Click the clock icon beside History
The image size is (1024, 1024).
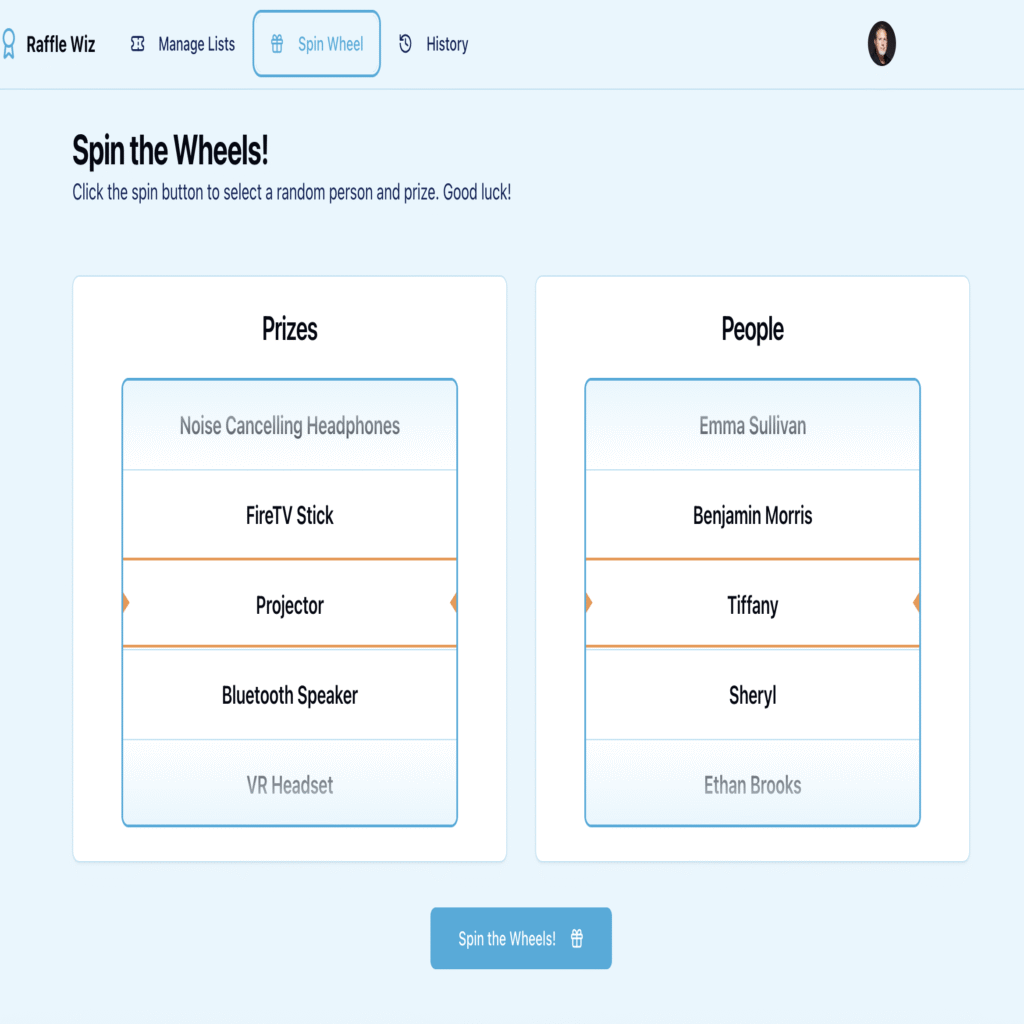coord(405,44)
